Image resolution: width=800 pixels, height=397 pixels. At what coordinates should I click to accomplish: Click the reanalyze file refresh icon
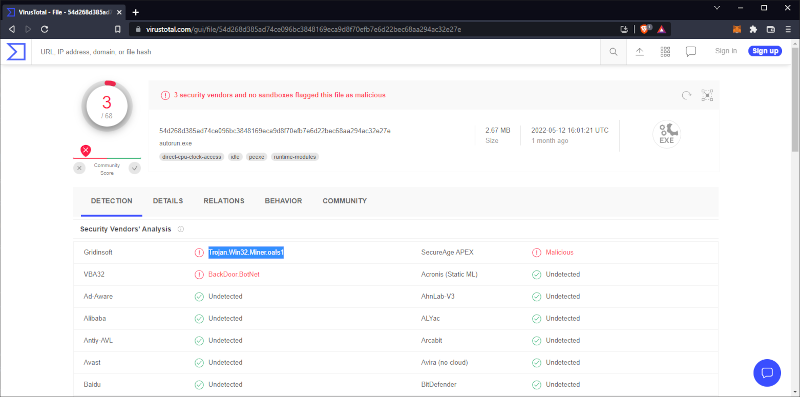click(687, 95)
